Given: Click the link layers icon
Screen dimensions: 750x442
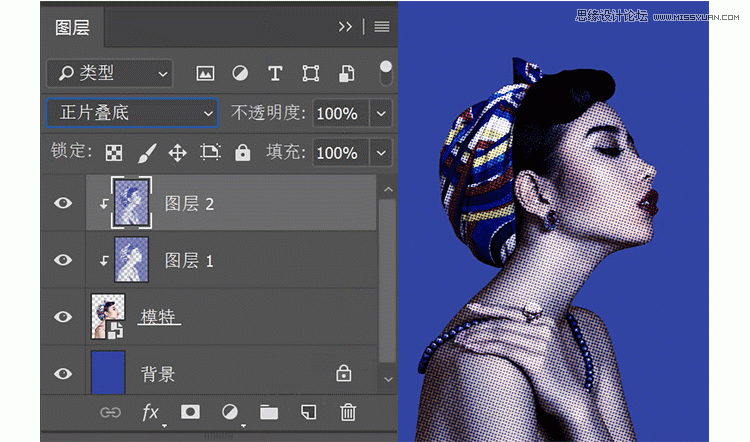Looking at the screenshot, I should click(x=110, y=412).
